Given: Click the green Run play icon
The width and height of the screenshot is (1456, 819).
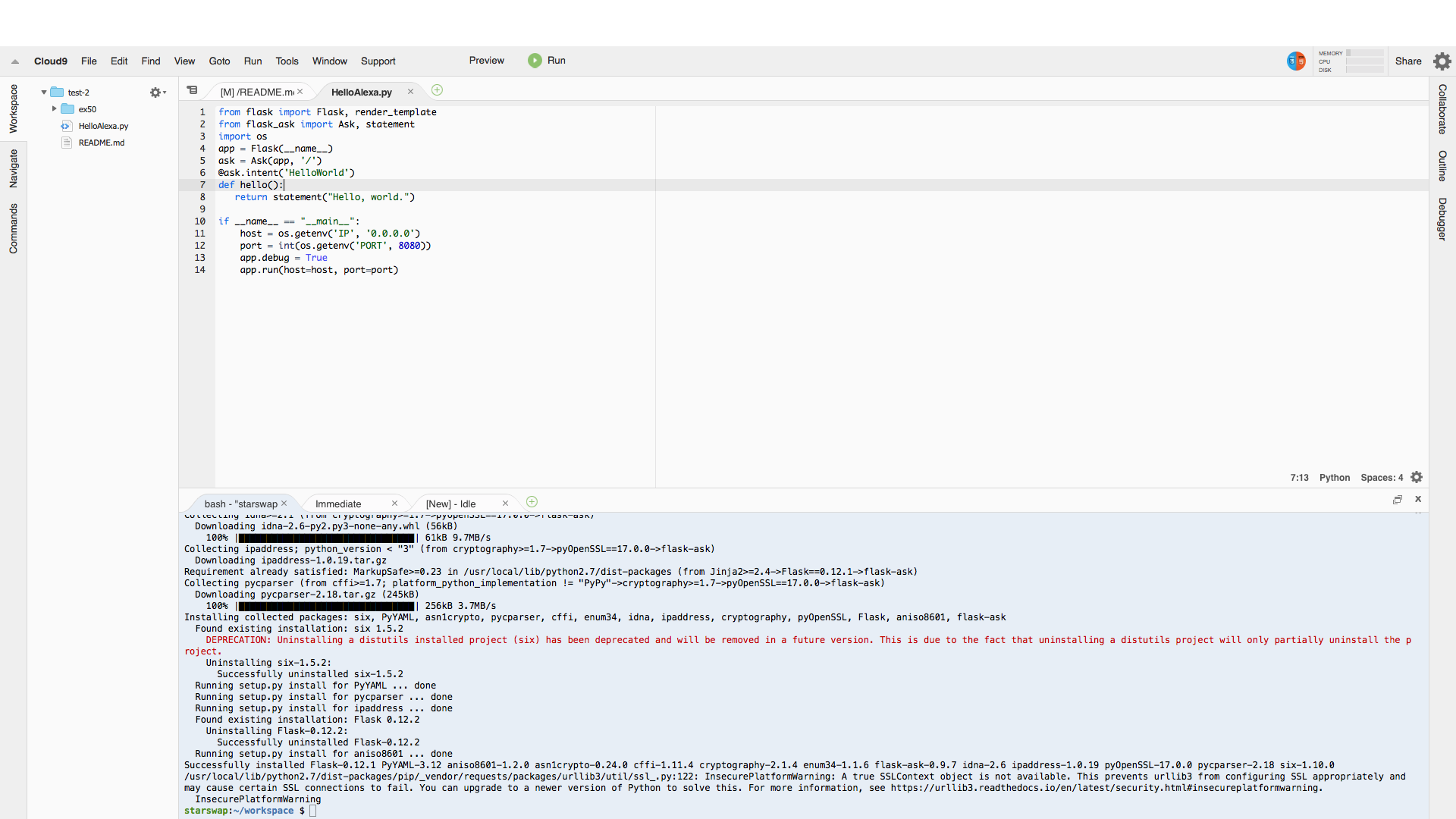Looking at the screenshot, I should click(x=535, y=61).
